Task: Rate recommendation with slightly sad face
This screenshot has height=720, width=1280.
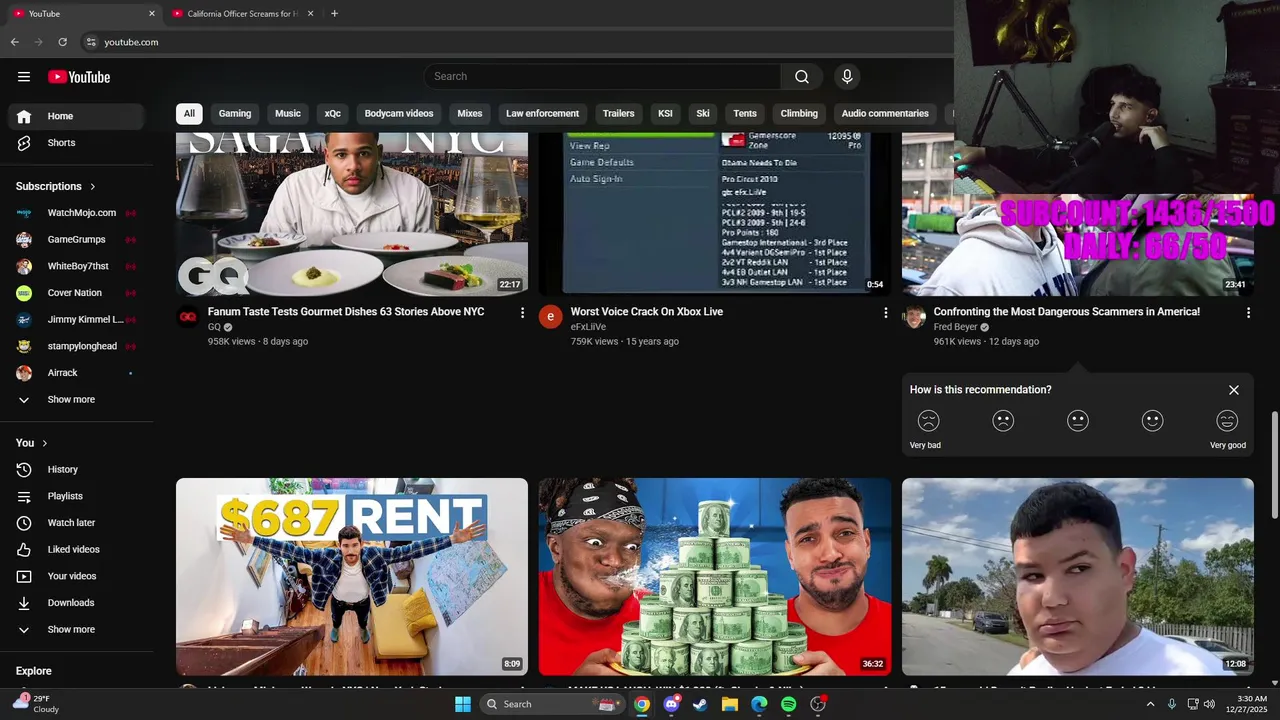Action: coord(1003,421)
